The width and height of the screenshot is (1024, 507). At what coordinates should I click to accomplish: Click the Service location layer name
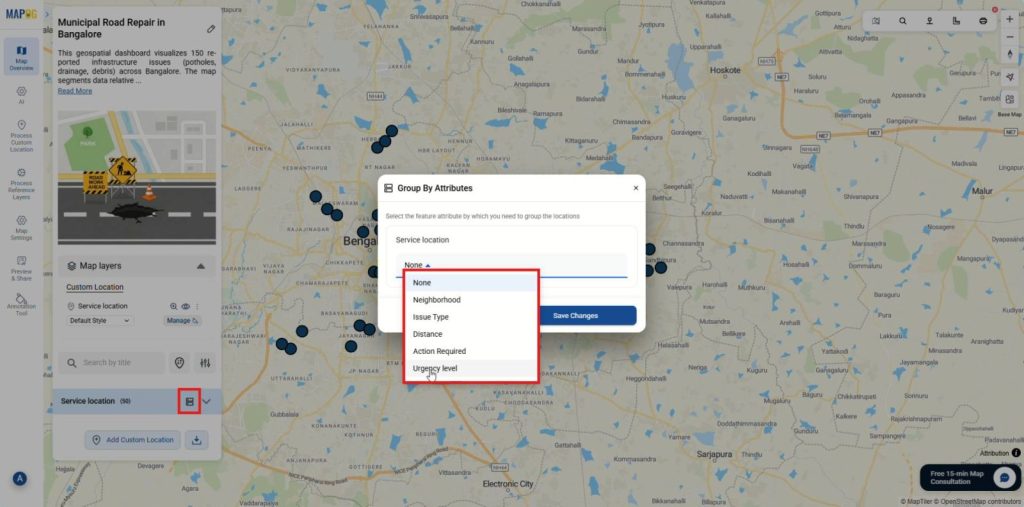click(x=103, y=306)
